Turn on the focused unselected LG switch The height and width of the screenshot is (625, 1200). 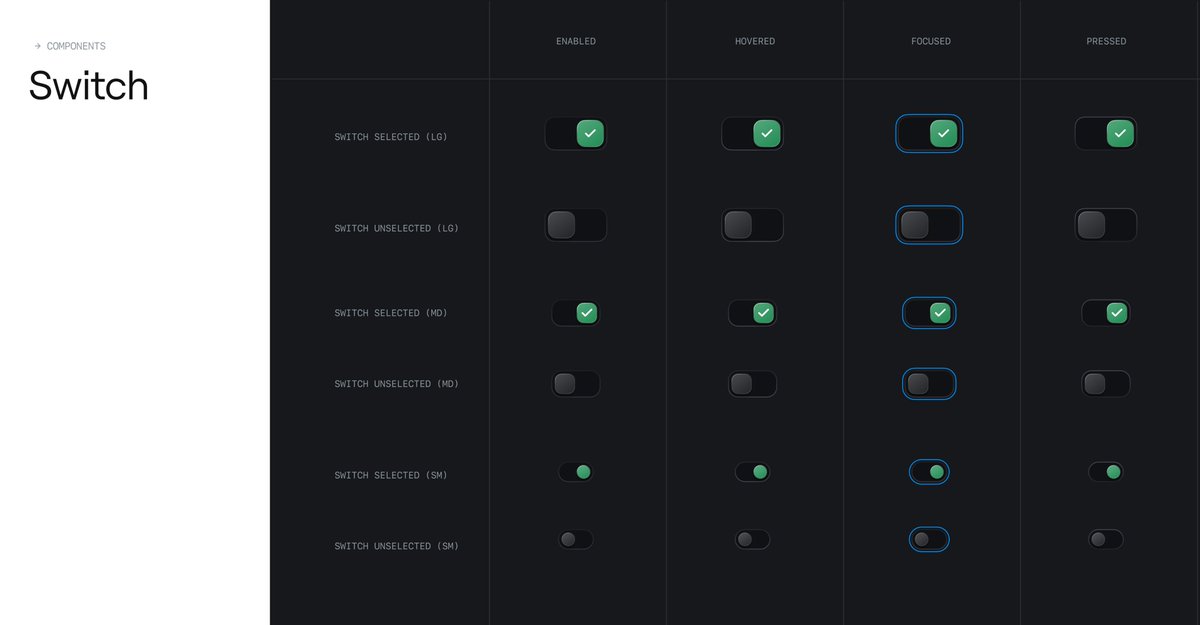pos(929,225)
